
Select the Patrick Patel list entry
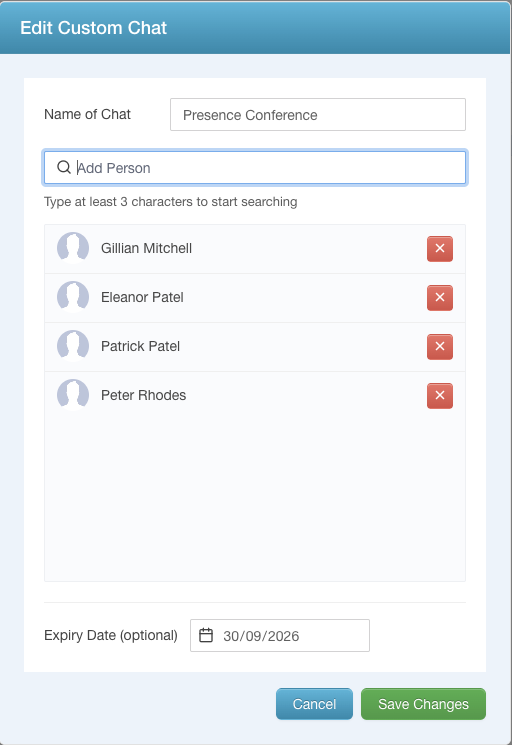[255, 347]
